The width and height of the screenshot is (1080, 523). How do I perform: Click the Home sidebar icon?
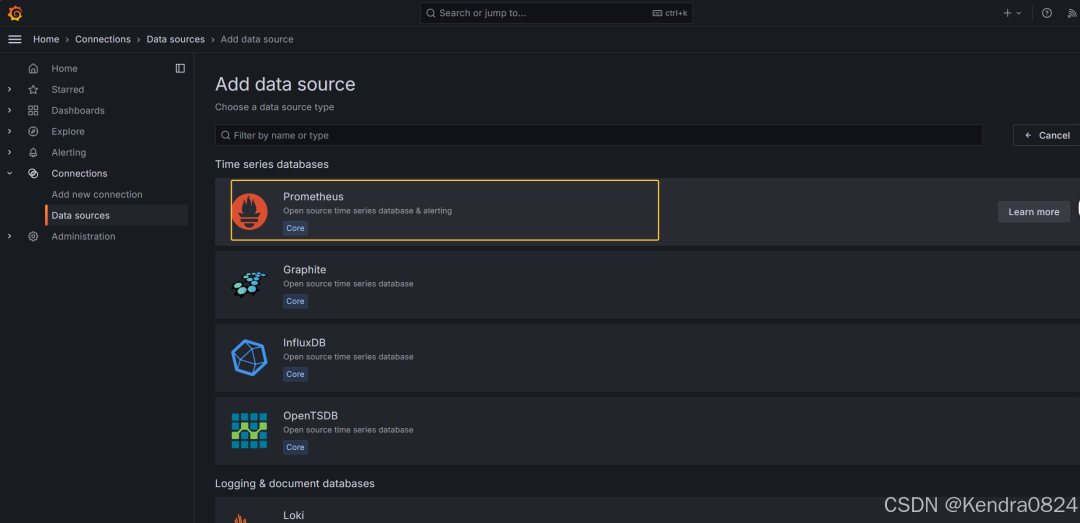[x=33, y=68]
